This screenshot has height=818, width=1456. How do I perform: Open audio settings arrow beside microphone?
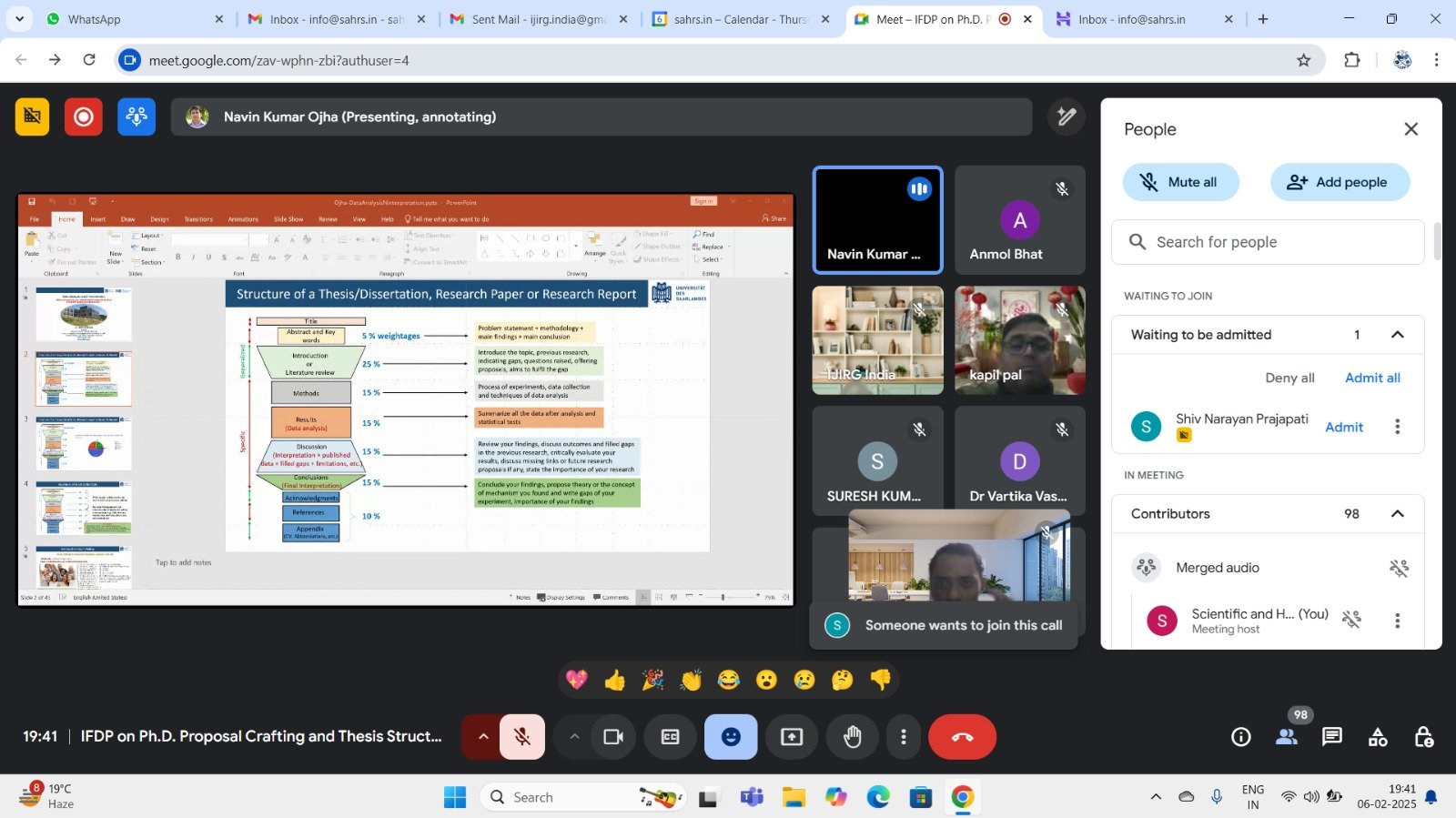point(483,737)
